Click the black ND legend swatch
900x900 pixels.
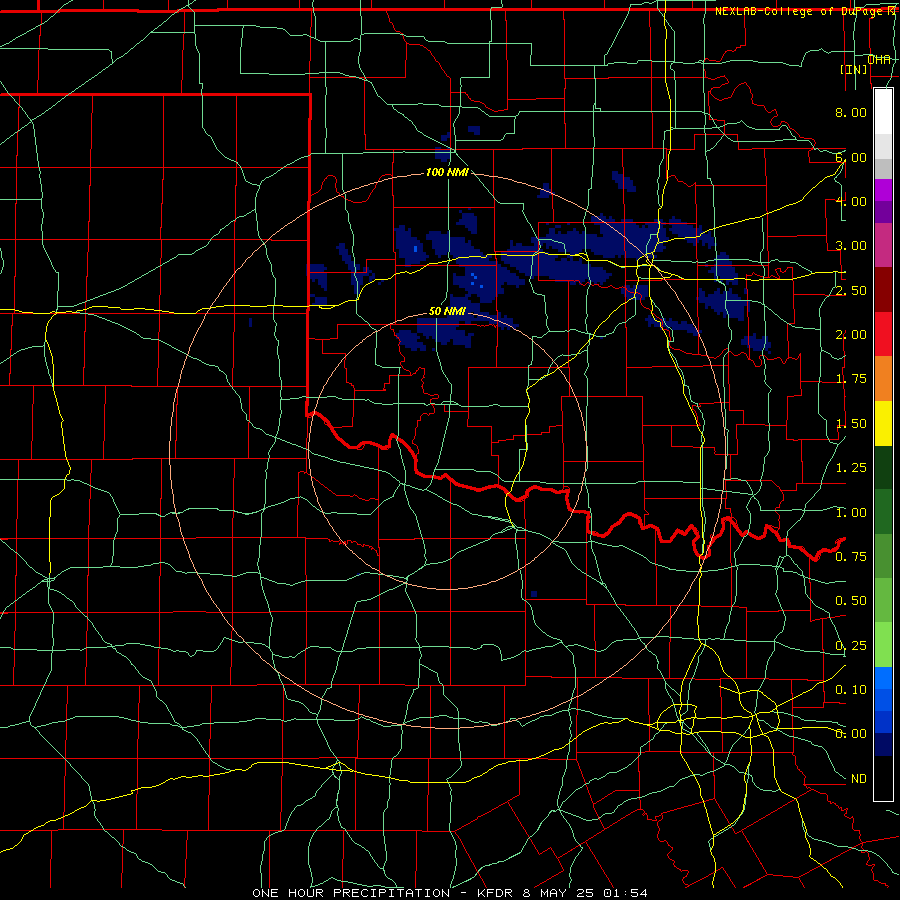pyautogui.click(x=883, y=778)
